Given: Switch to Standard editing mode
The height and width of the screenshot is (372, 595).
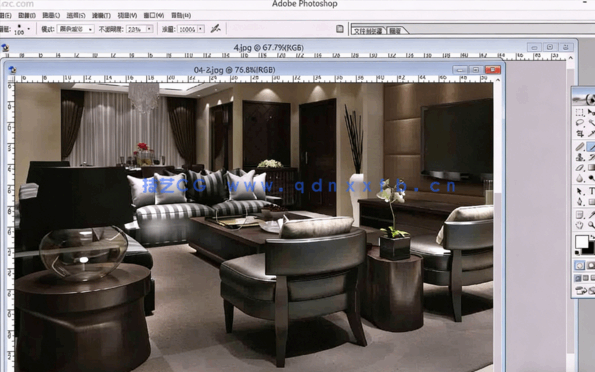Looking at the screenshot, I should (579, 265).
